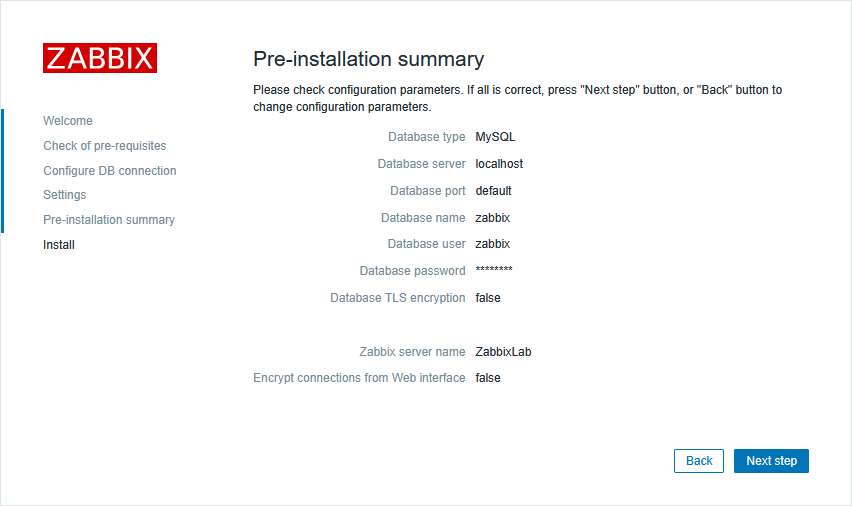Click the Pre-installation summary heading
Image resolution: width=852 pixels, height=506 pixels.
point(368,59)
